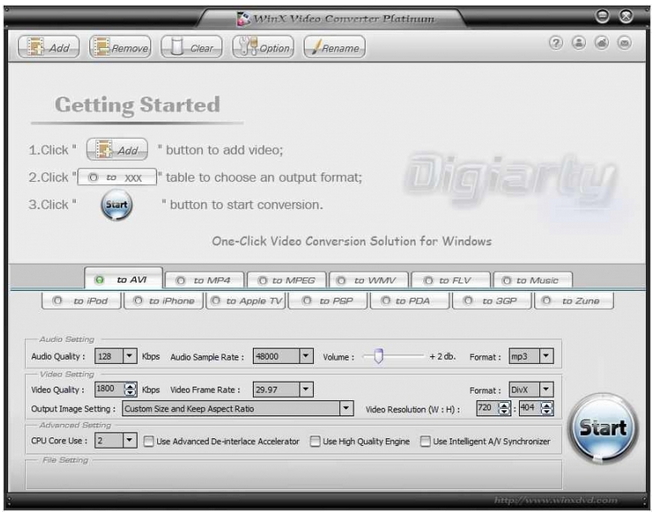Click the Add video toolbar button
This screenshot has height=516, width=665.
click(50, 47)
